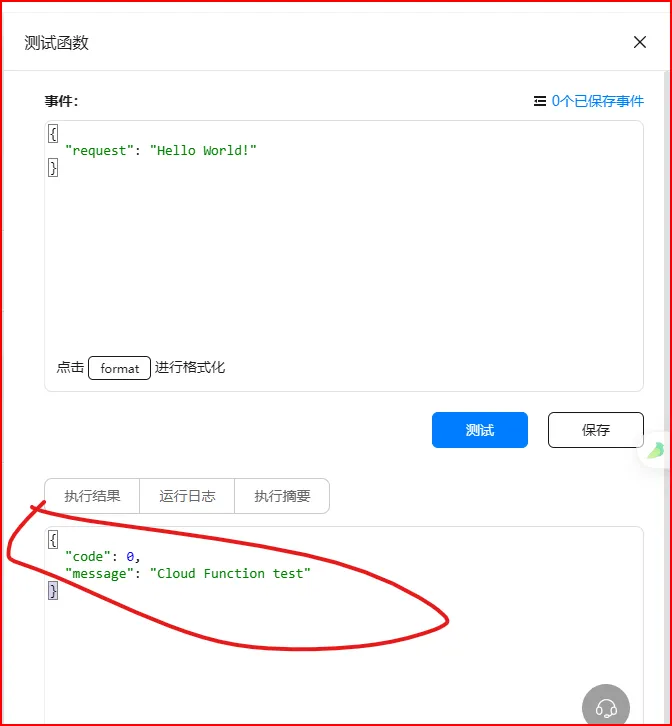Place the cursor in the event JSON editor area
The image size is (672, 726).
tap(344, 256)
